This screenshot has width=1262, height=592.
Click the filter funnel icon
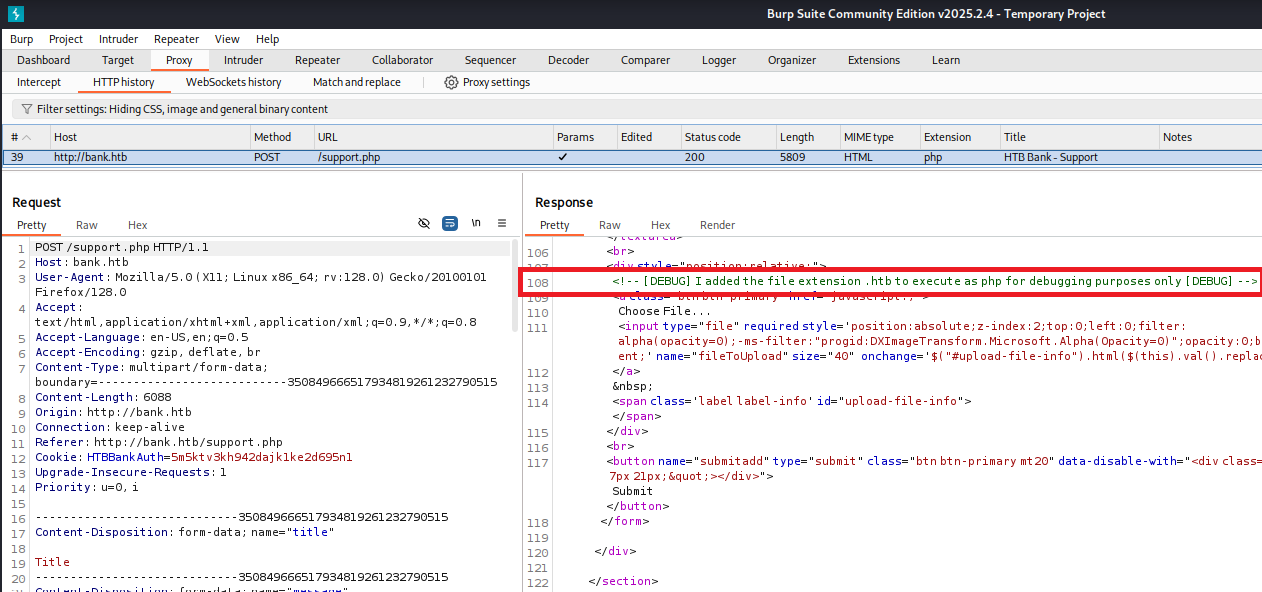(25, 109)
